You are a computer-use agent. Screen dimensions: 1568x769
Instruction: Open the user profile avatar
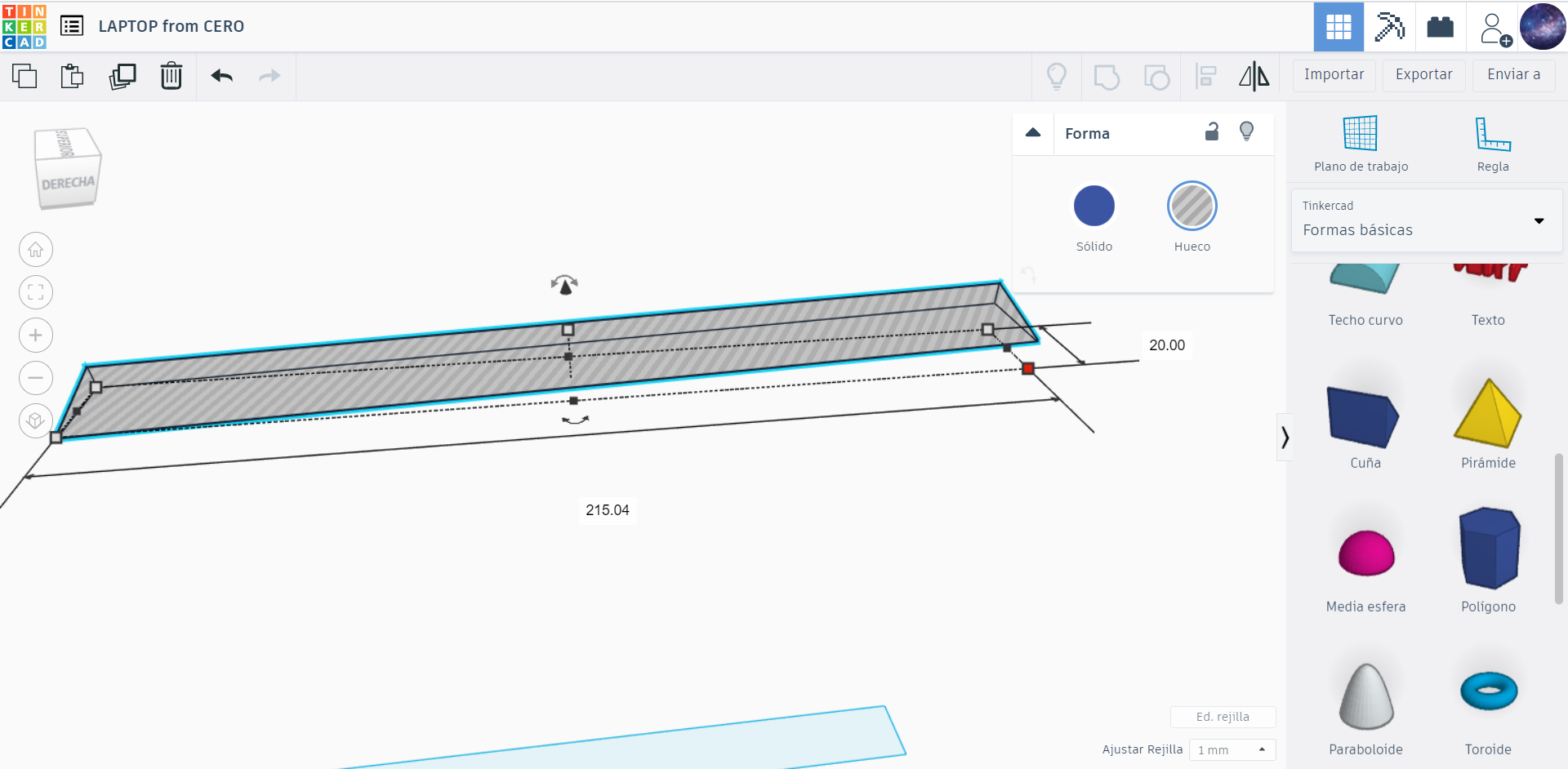(x=1543, y=27)
